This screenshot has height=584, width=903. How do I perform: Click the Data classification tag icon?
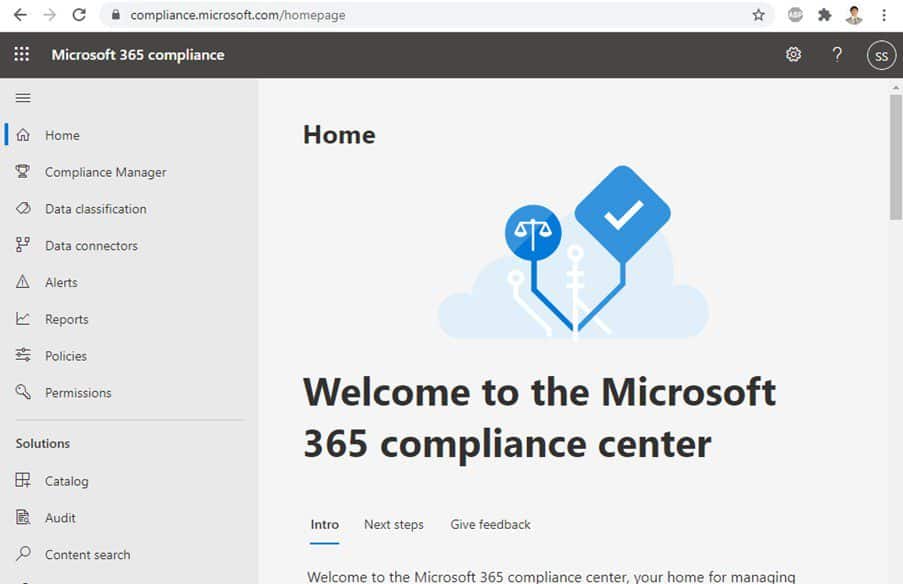point(23,208)
